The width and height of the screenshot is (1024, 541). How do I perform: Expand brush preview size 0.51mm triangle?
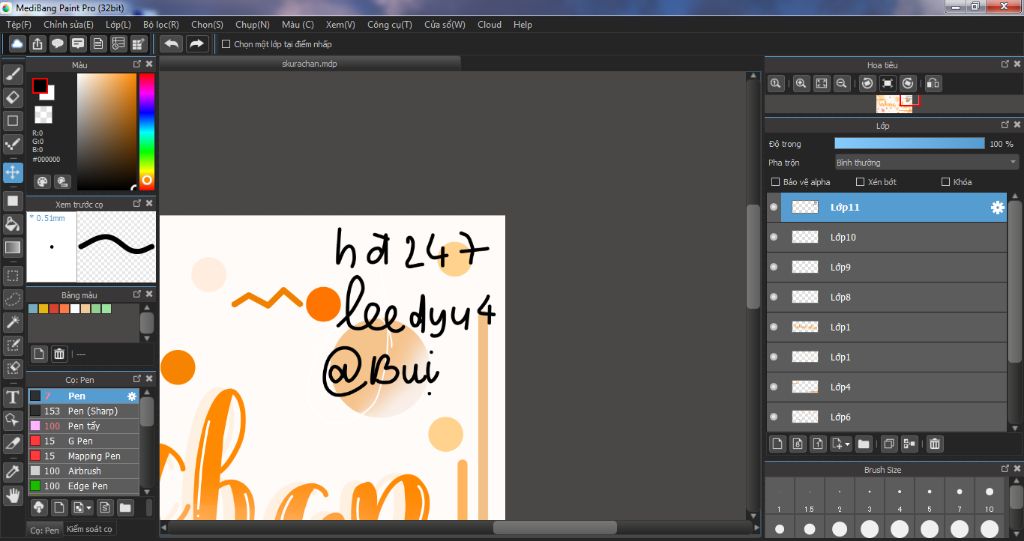point(31,217)
